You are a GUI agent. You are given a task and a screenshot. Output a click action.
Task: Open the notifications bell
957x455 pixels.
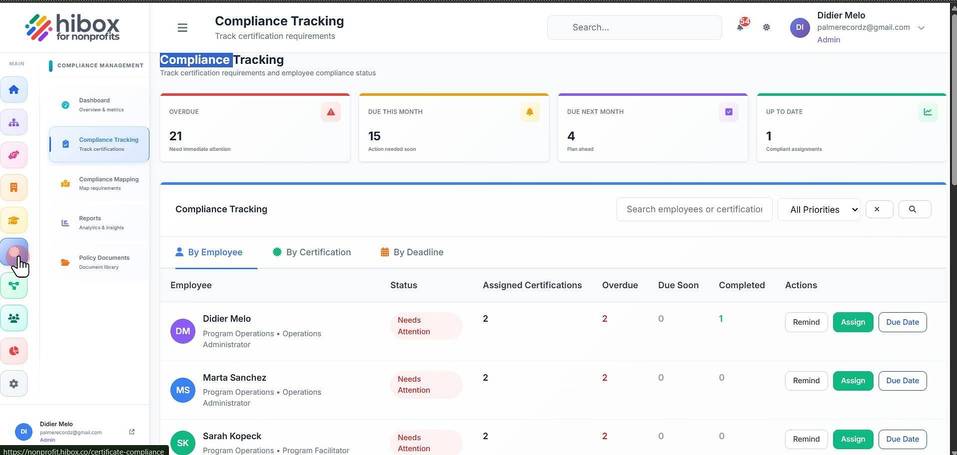click(740, 27)
